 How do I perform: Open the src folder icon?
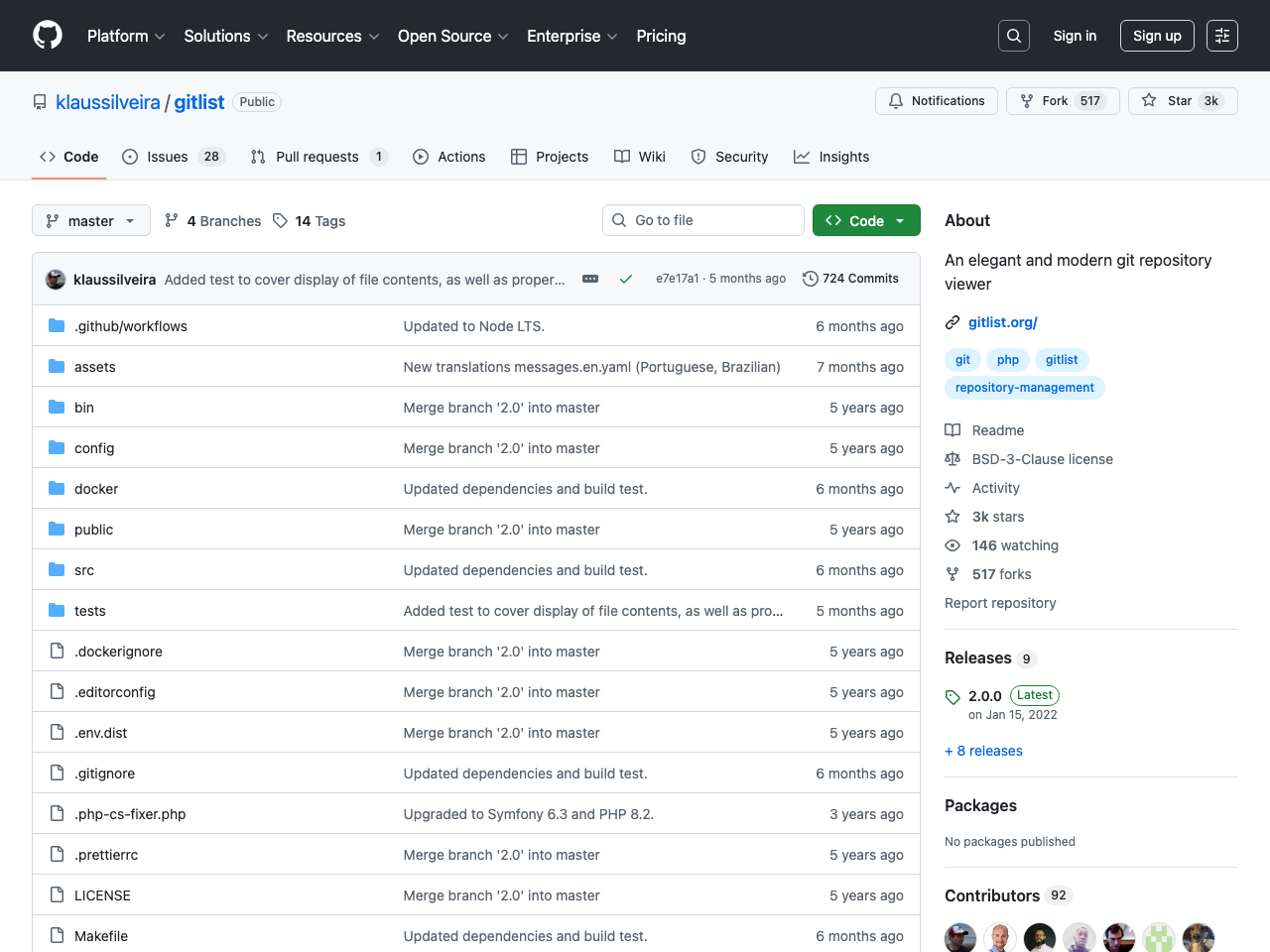pyautogui.click(x=57, y=570)
